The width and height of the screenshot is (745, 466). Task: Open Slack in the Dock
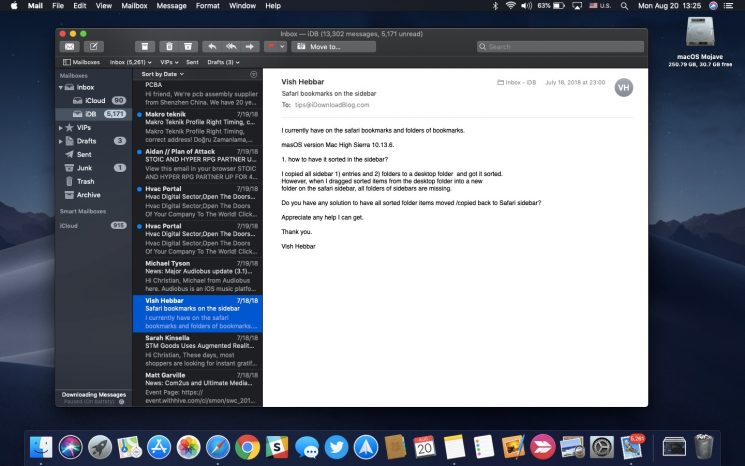(277, 447)
